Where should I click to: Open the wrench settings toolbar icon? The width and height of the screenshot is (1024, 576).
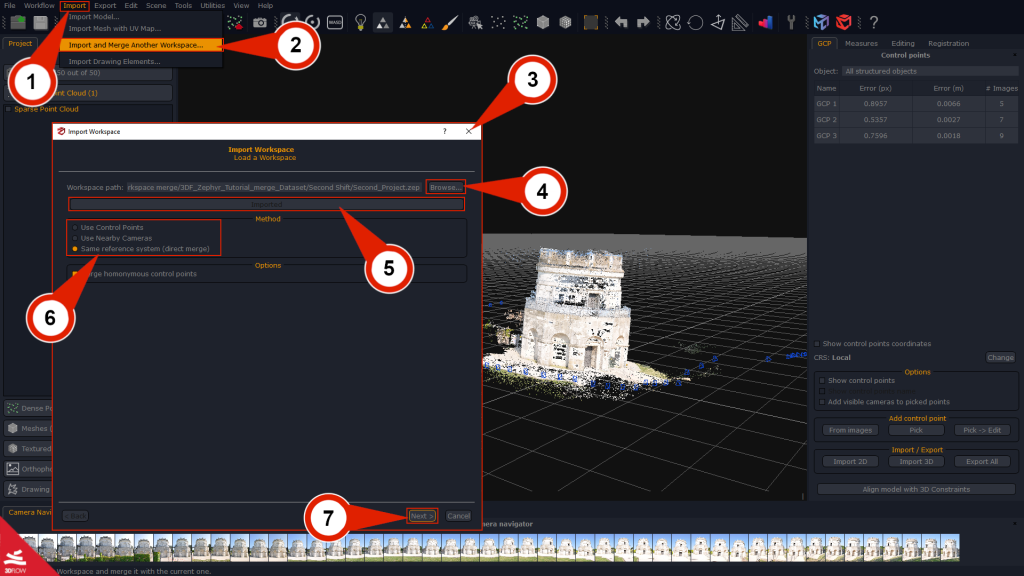791,22
